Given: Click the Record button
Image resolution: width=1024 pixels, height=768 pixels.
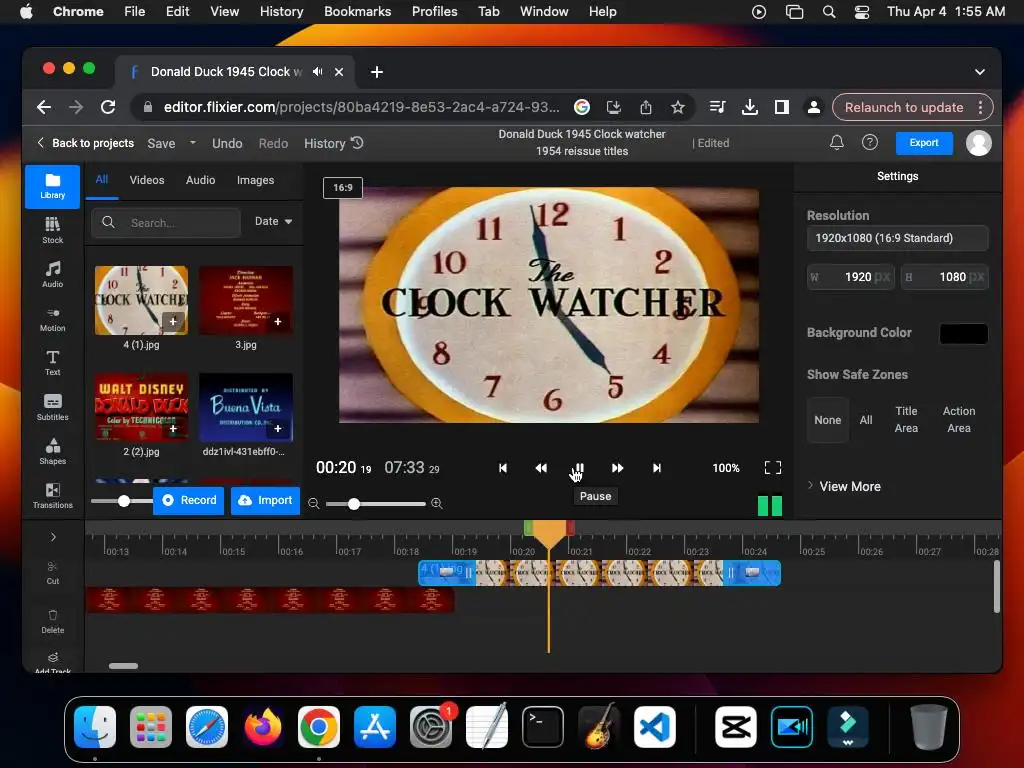Looking at the screenshot, I should coord(189,500).
